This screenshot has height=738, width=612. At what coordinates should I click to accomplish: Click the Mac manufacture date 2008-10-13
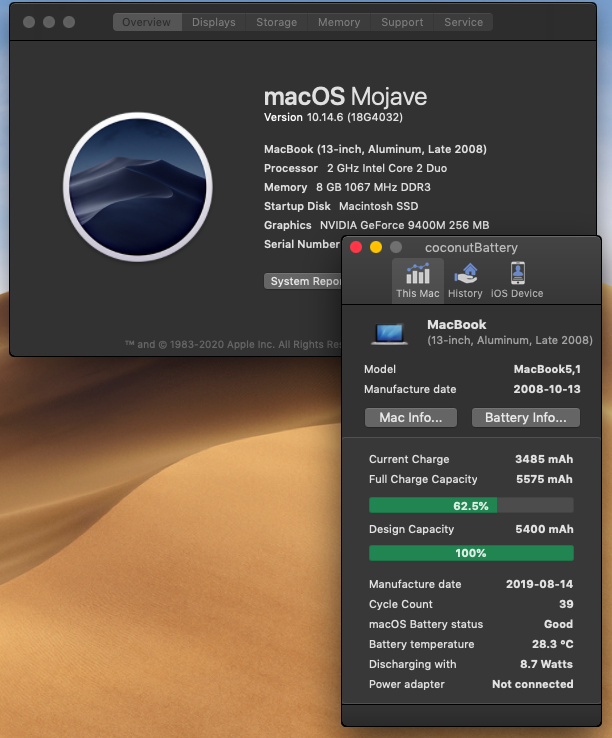tap(547, 389)
